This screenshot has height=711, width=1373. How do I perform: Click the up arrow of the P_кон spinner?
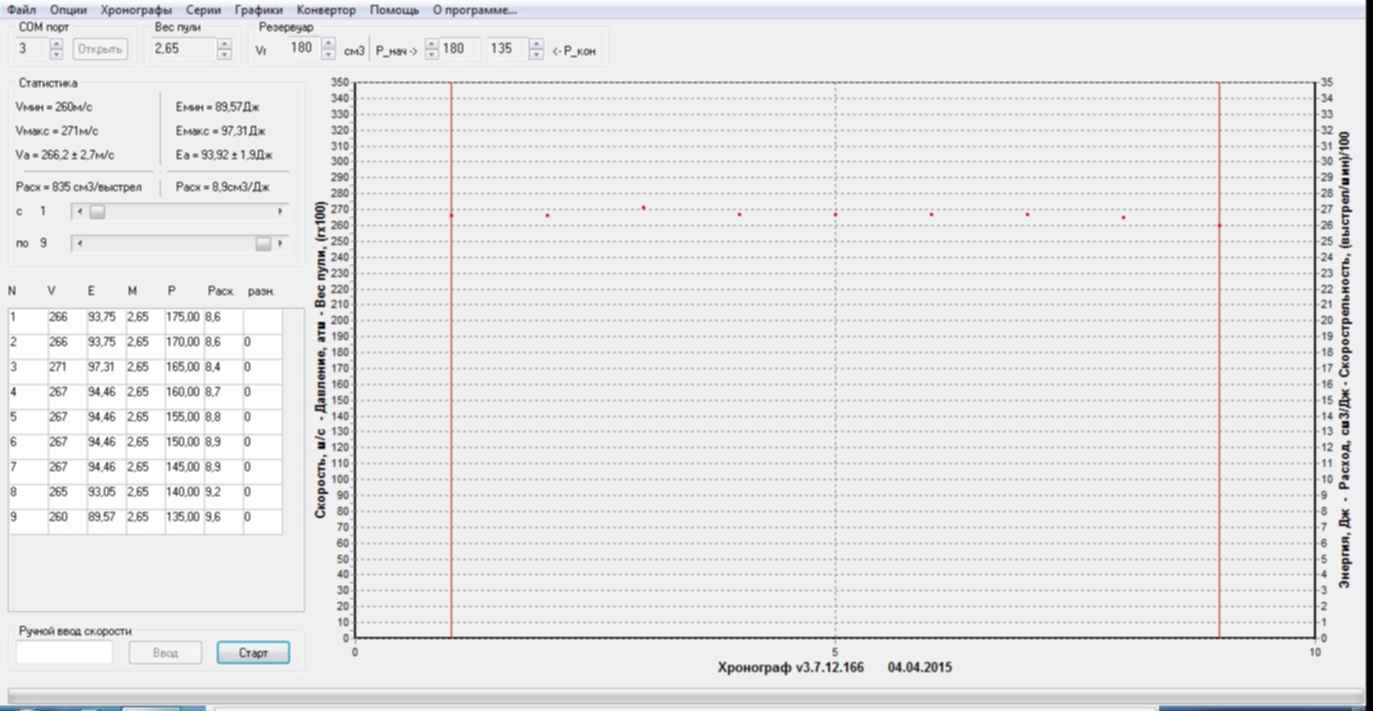(x=536, y=44)
